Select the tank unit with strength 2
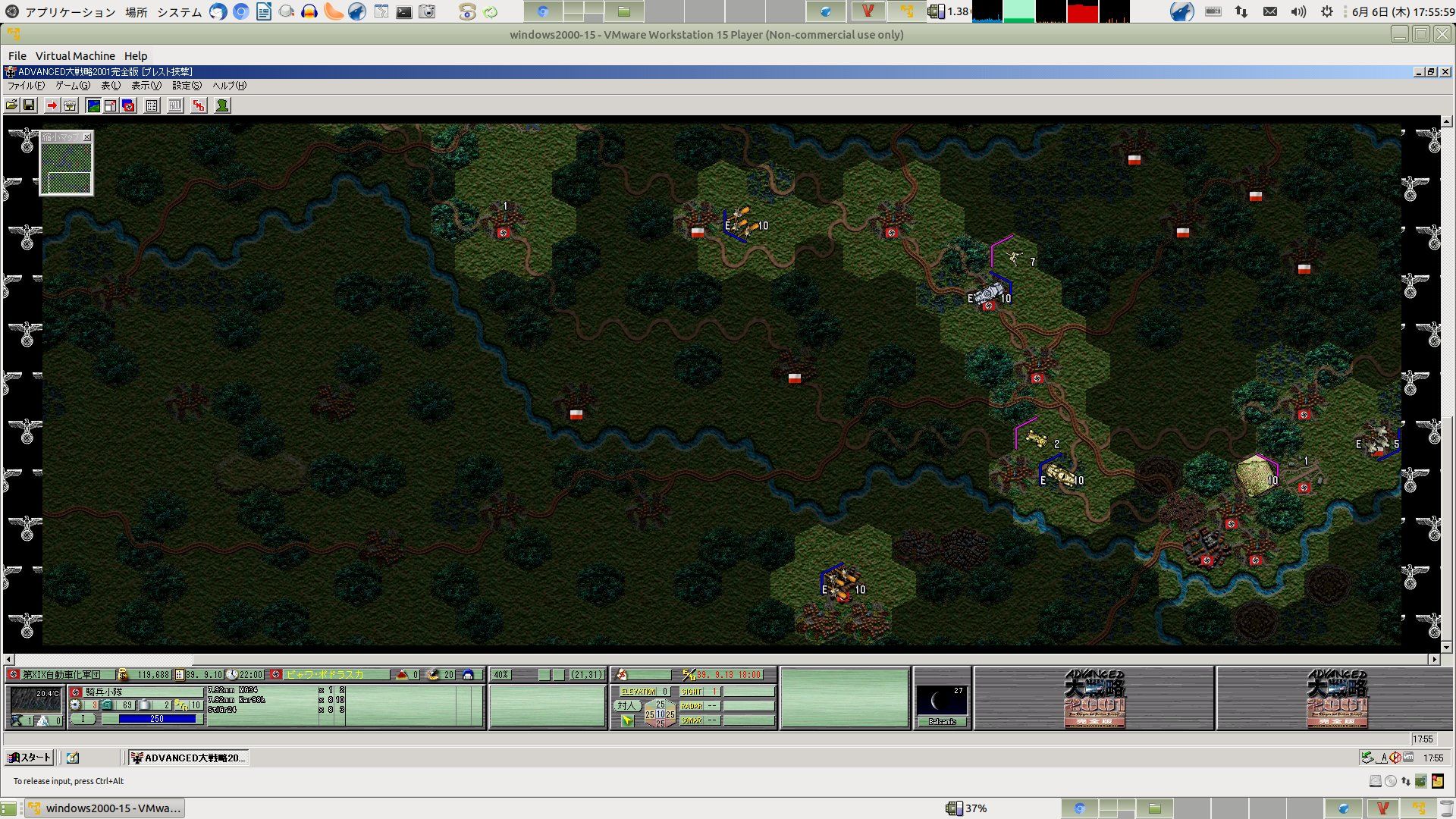 (x=1037, y=438)
